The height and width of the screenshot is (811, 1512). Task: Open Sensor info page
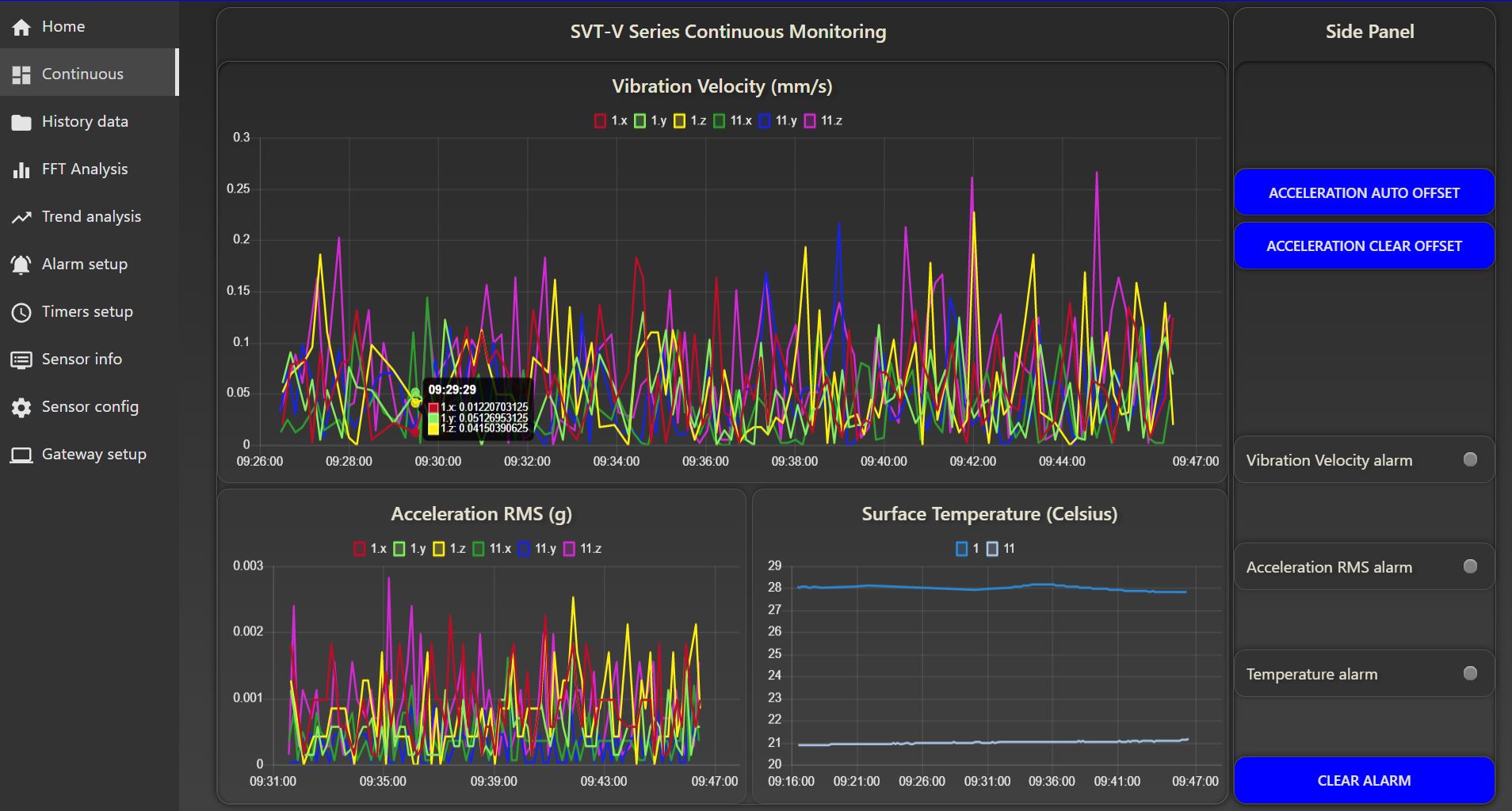click(90, 359)
